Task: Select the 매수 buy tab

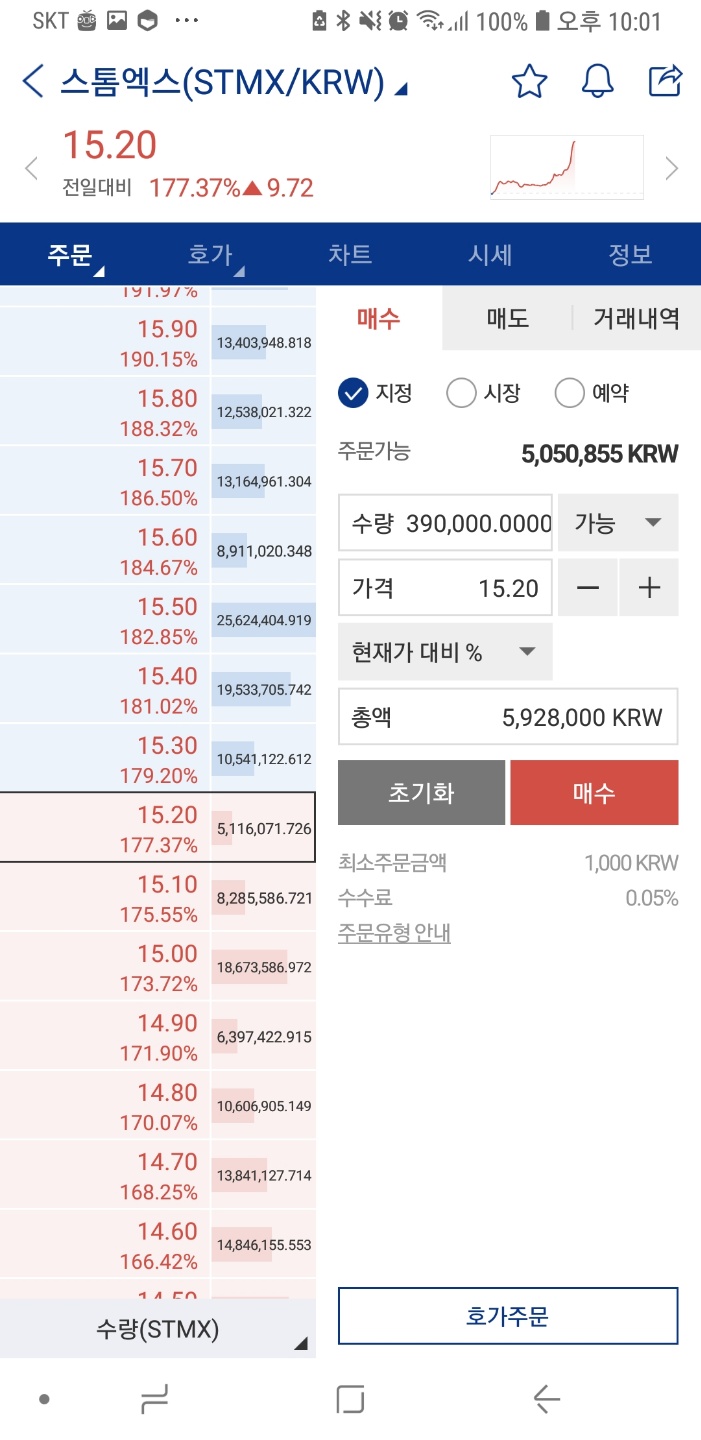Action: 379,318
